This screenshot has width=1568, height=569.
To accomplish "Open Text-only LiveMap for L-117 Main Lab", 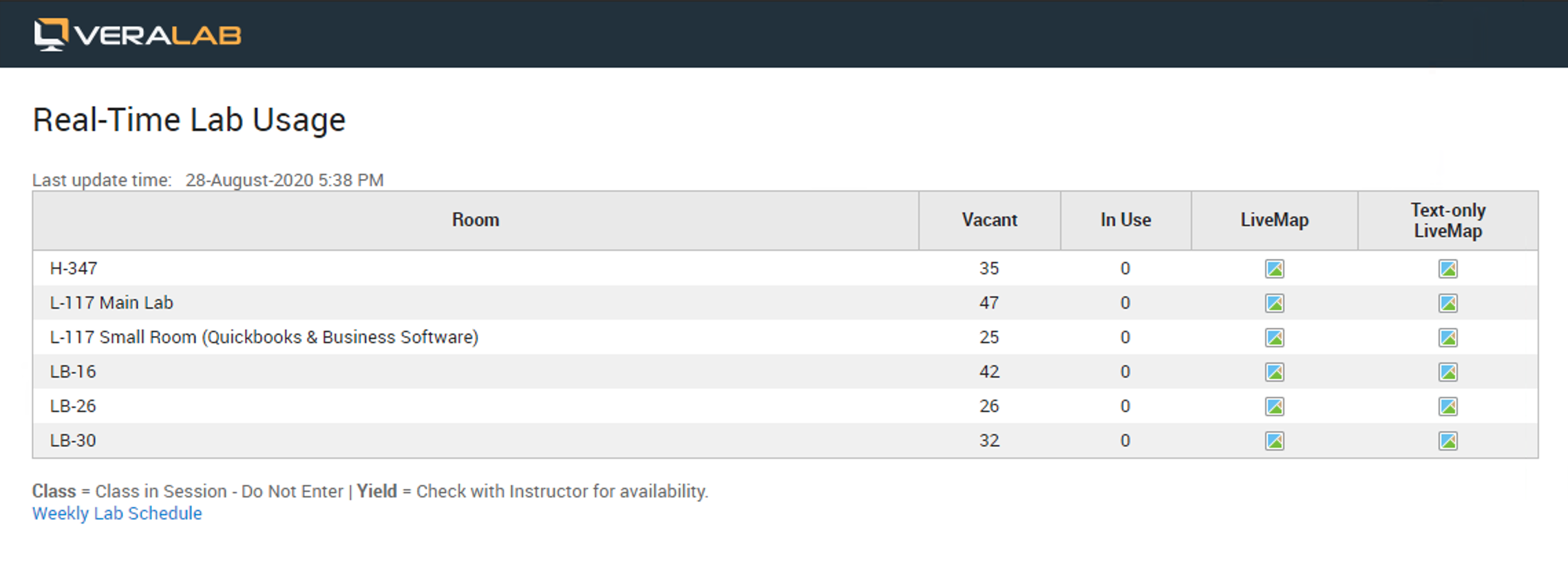I will [x=1448, y=303].
